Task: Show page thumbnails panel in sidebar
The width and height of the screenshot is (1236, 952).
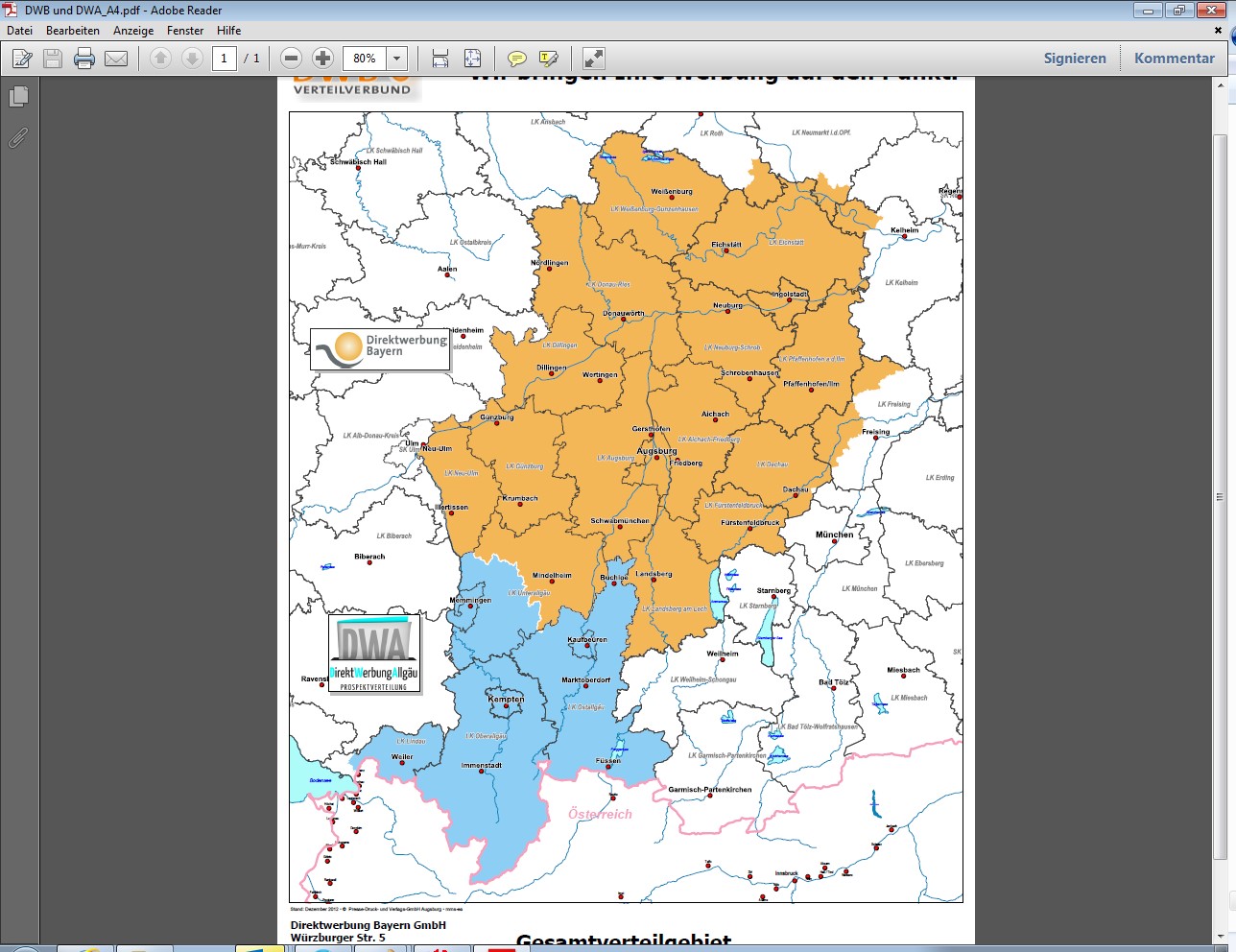Action: [18, 97]
